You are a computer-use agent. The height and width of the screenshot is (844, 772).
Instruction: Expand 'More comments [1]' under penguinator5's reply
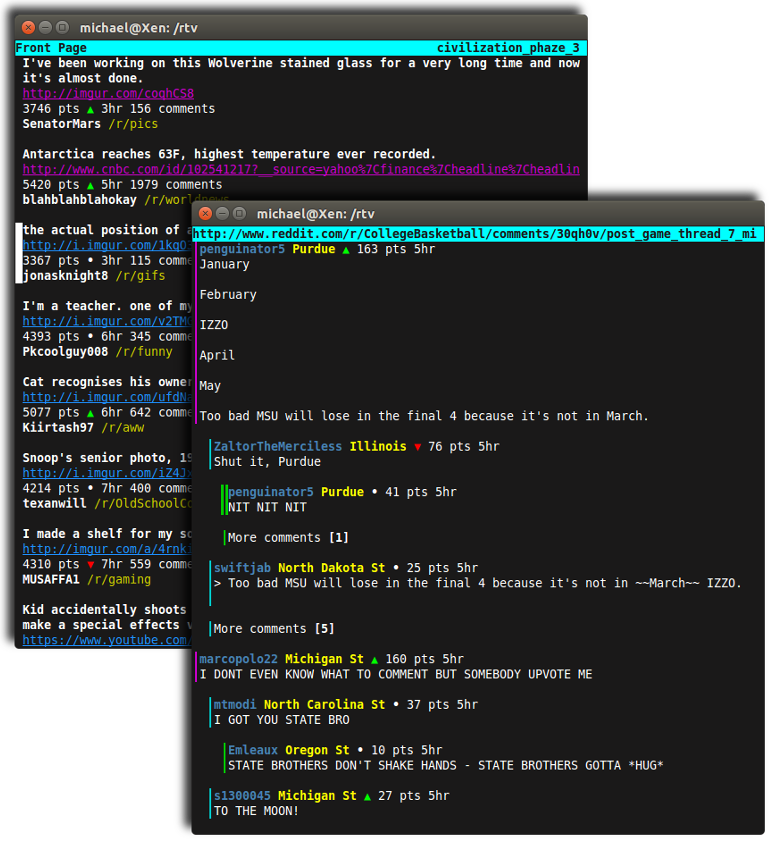pos(288,538)
